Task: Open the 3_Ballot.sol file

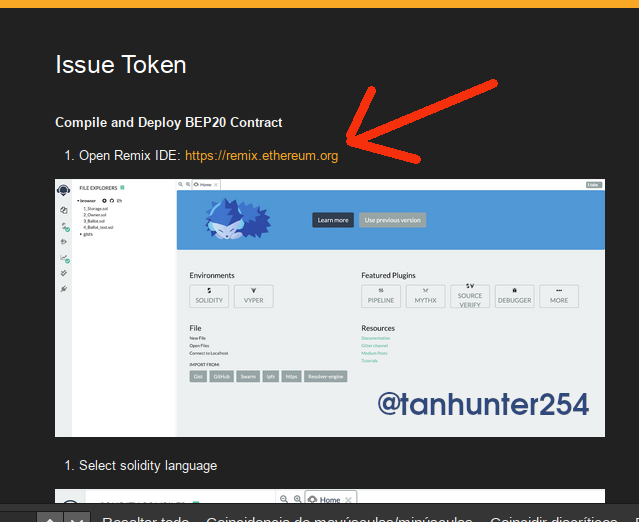Action: (94, 221)
